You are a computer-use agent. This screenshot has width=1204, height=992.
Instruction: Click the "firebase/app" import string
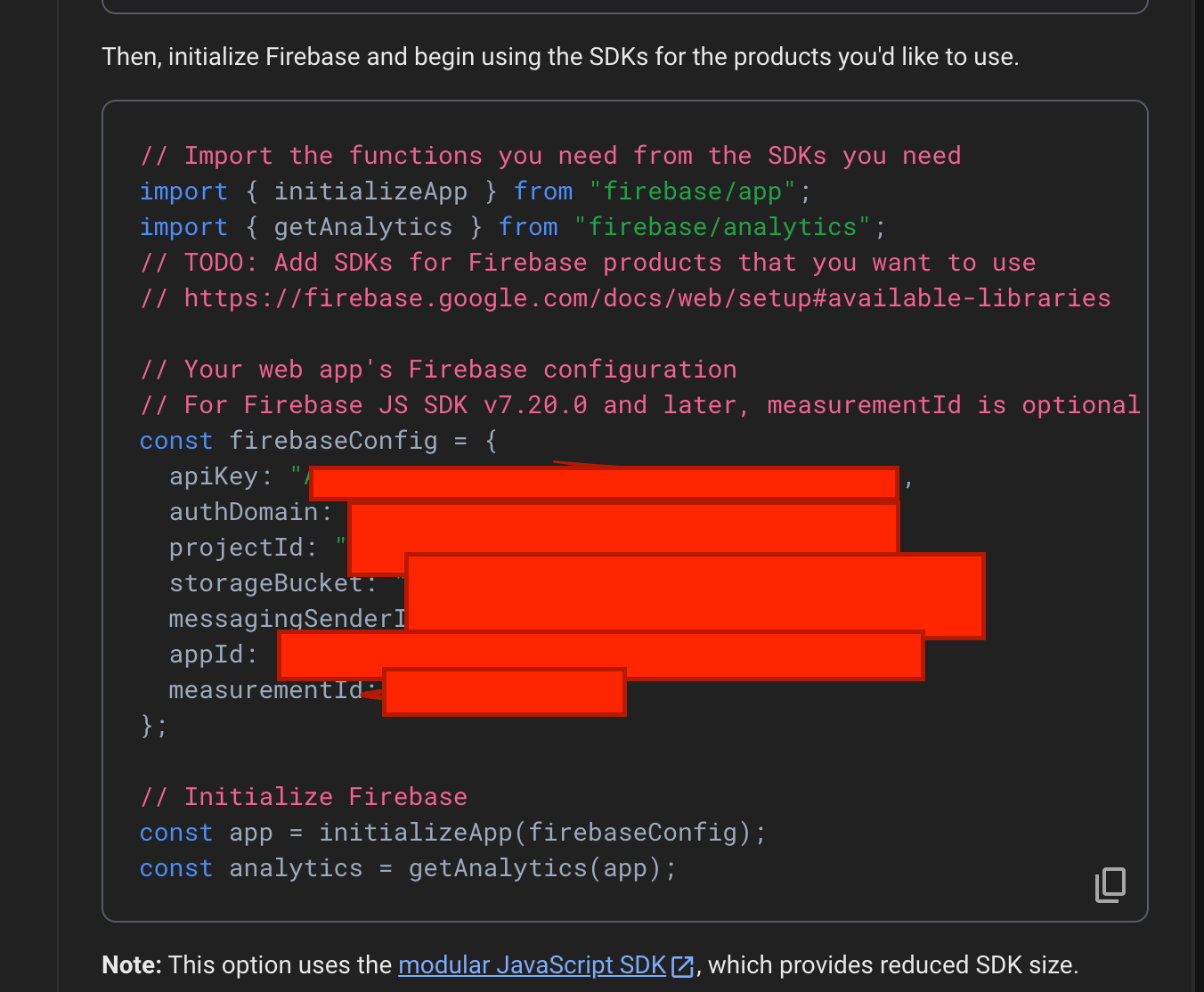coord(692,191)
